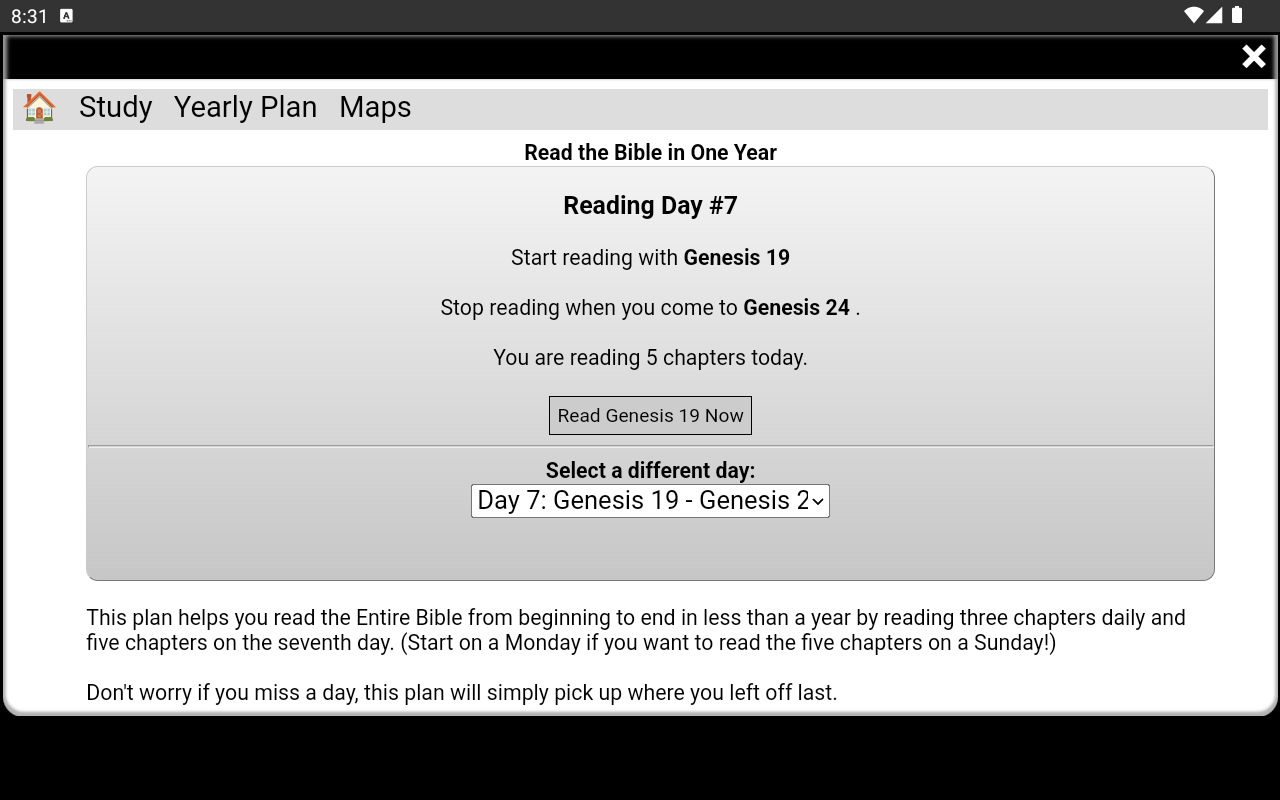Click the home icon in the navigation bar
Viewport: 1280px width, 800px height.
tap(39, 108)
